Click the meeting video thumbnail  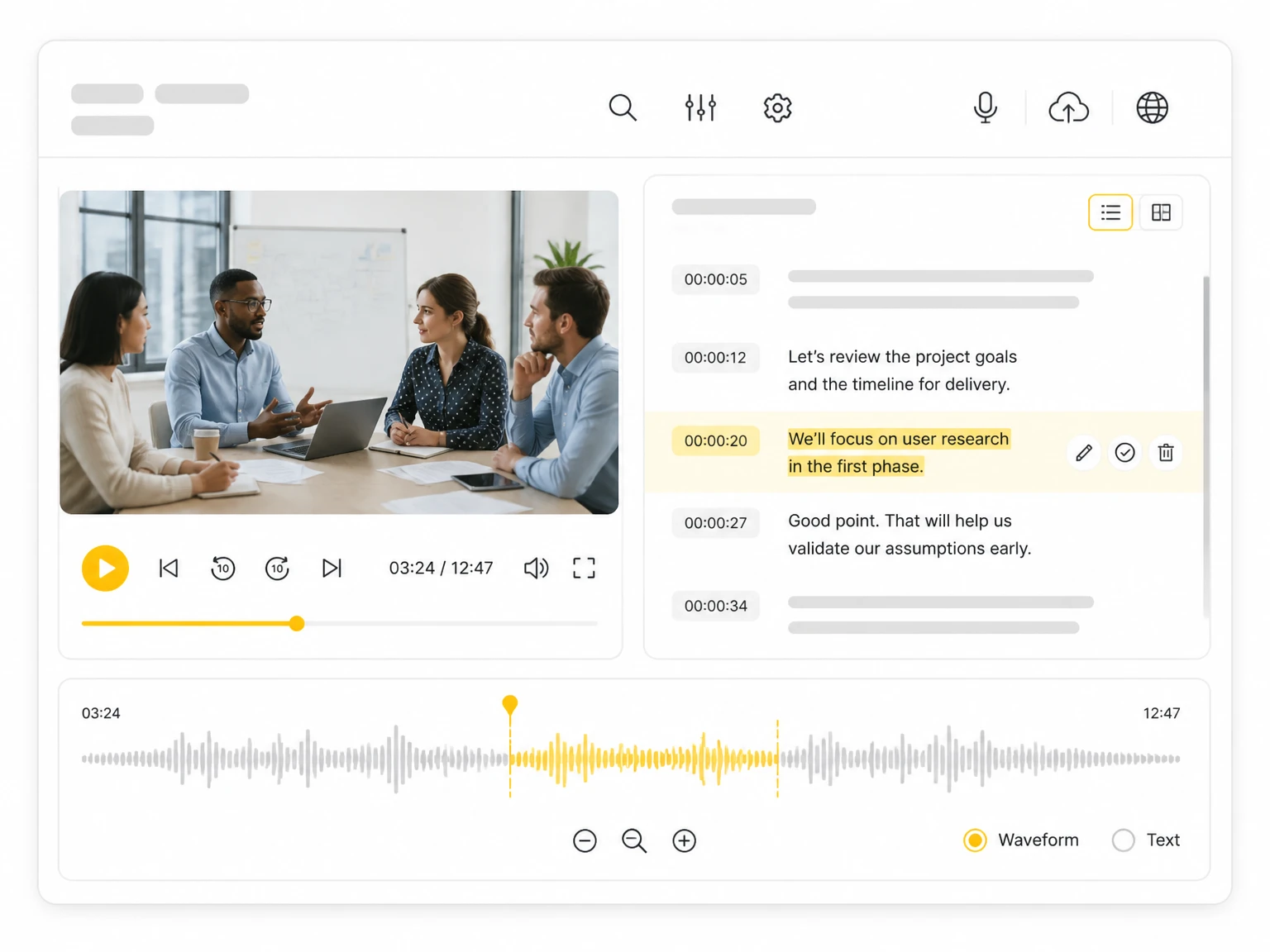pyautogui.click(x=339, y=352)
